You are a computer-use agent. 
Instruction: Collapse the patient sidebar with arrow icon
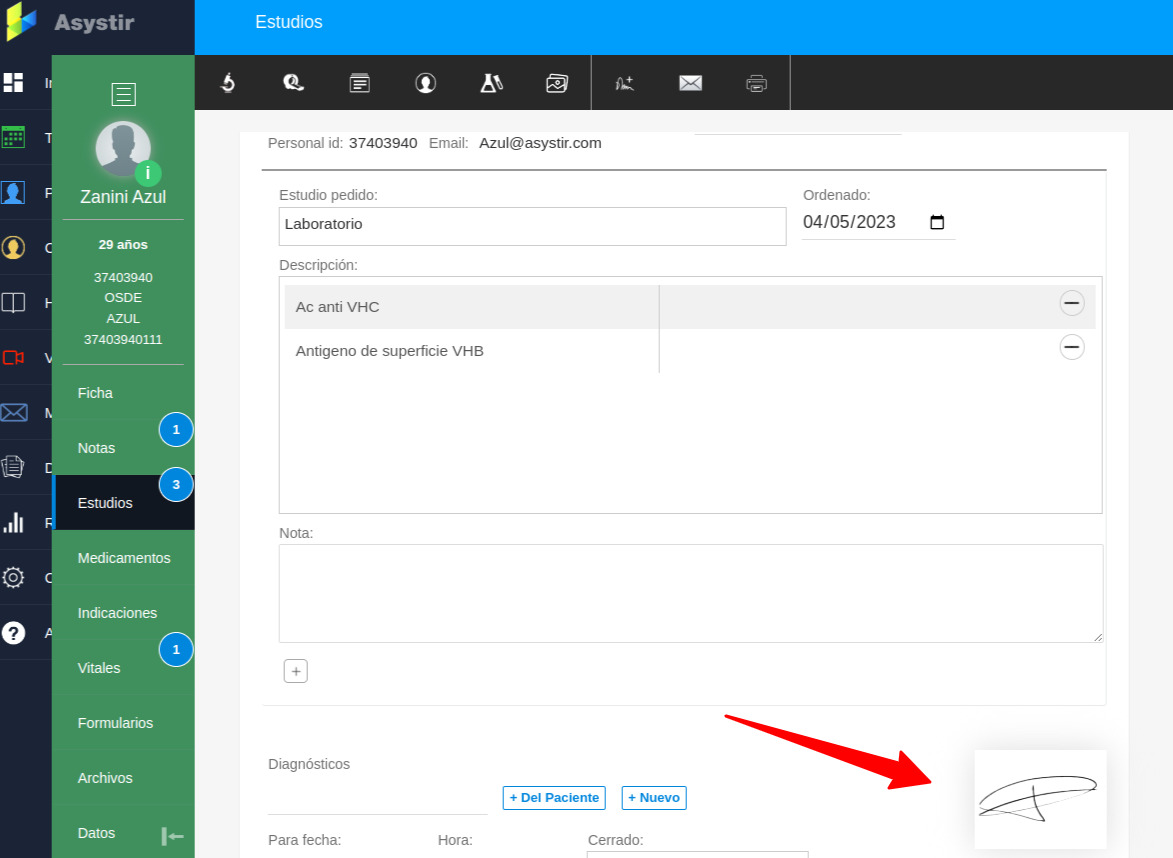tap(172, 836)
